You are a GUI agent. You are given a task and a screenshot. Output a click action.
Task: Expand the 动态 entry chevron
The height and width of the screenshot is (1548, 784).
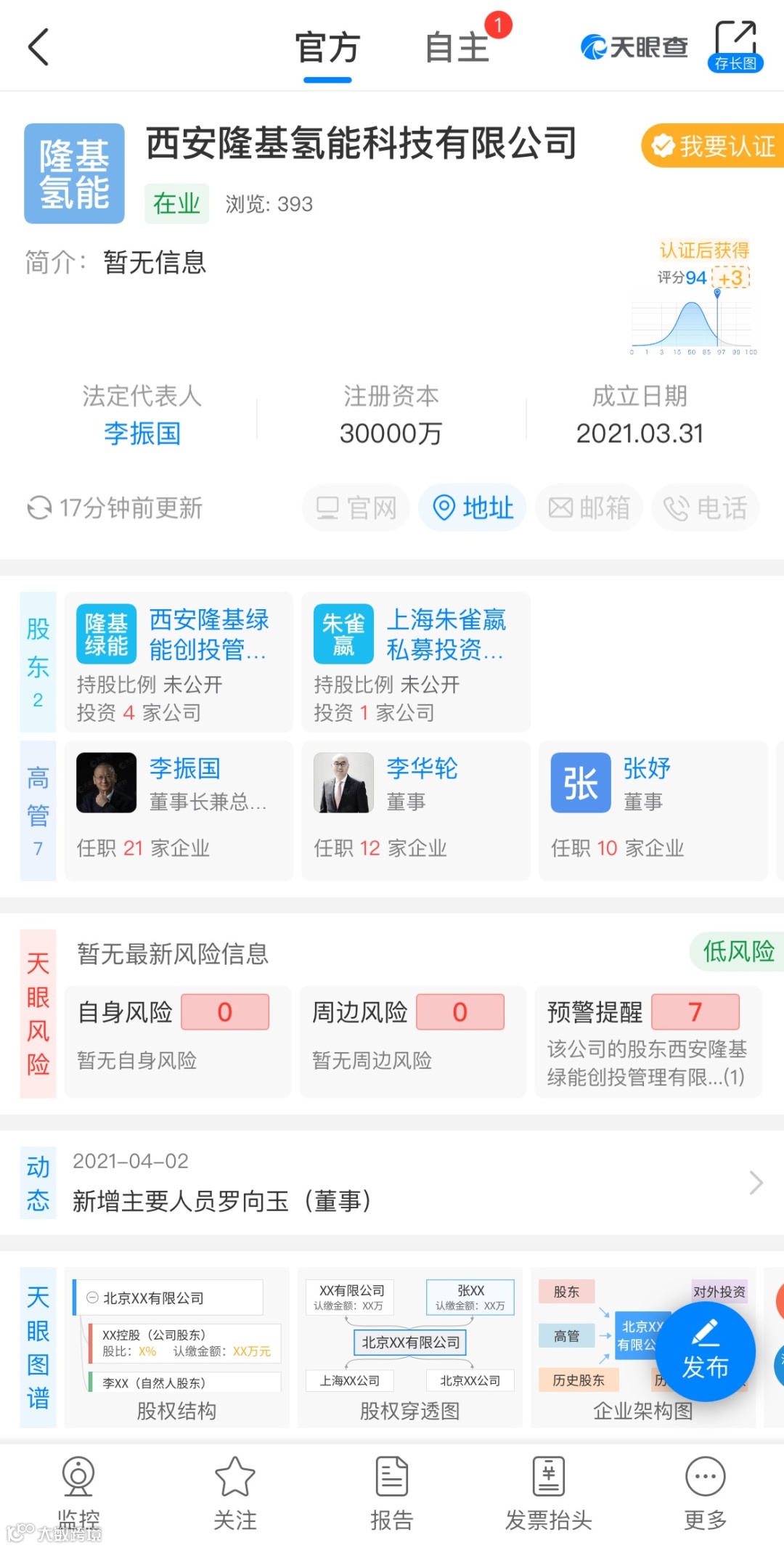pyautogui.click(x=756, y=1183)
